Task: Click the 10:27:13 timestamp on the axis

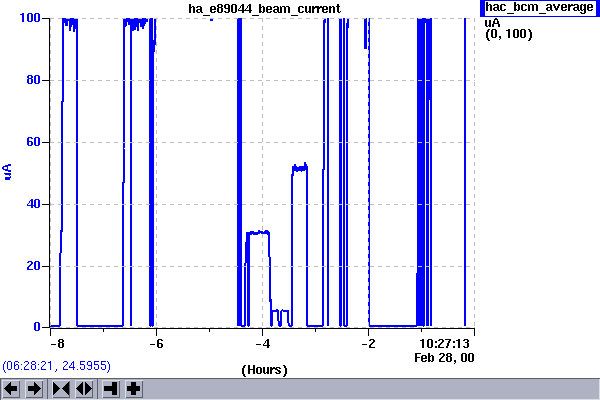Action: 445,343
